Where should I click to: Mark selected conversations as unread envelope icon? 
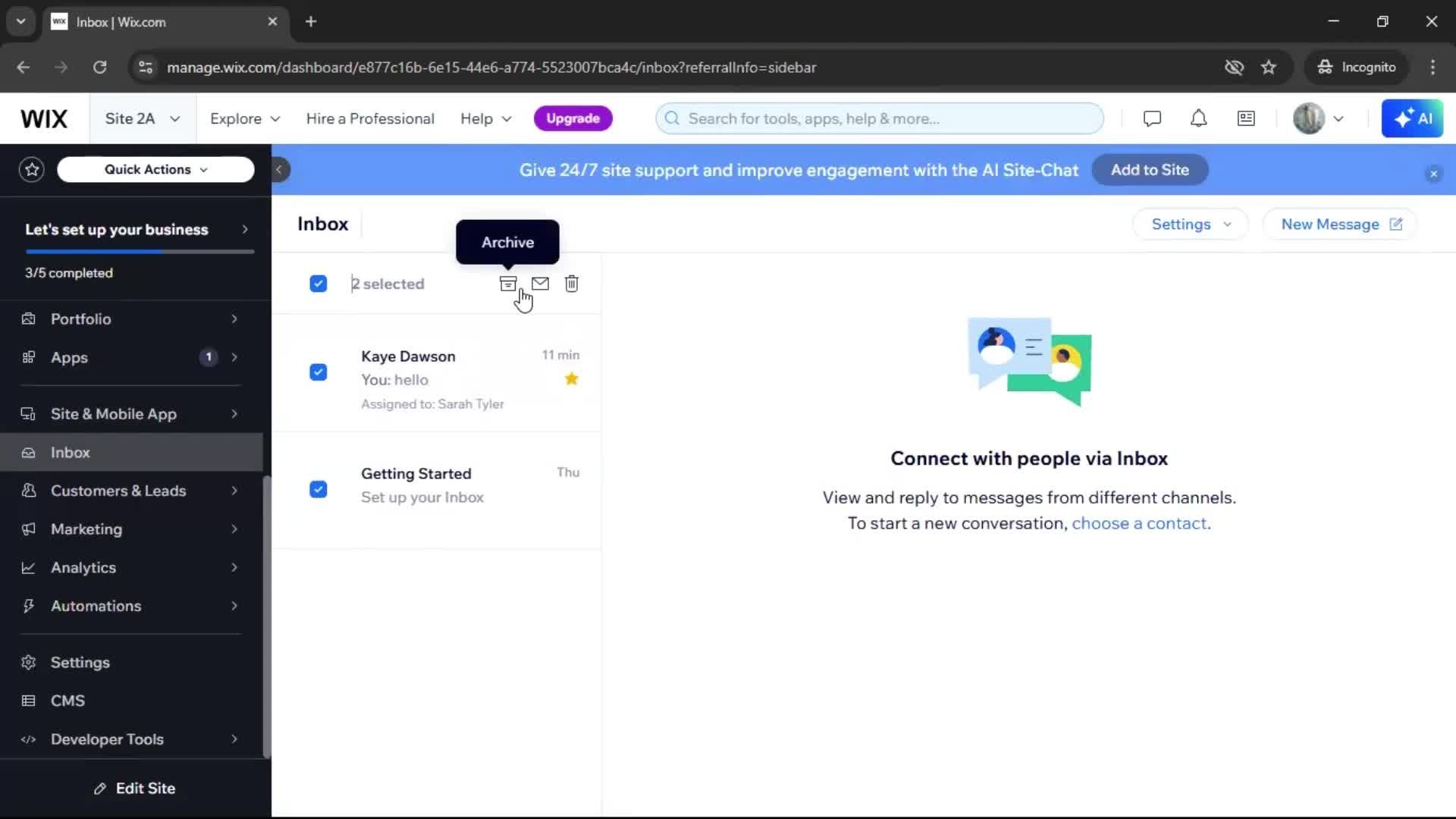click(540, 284)
